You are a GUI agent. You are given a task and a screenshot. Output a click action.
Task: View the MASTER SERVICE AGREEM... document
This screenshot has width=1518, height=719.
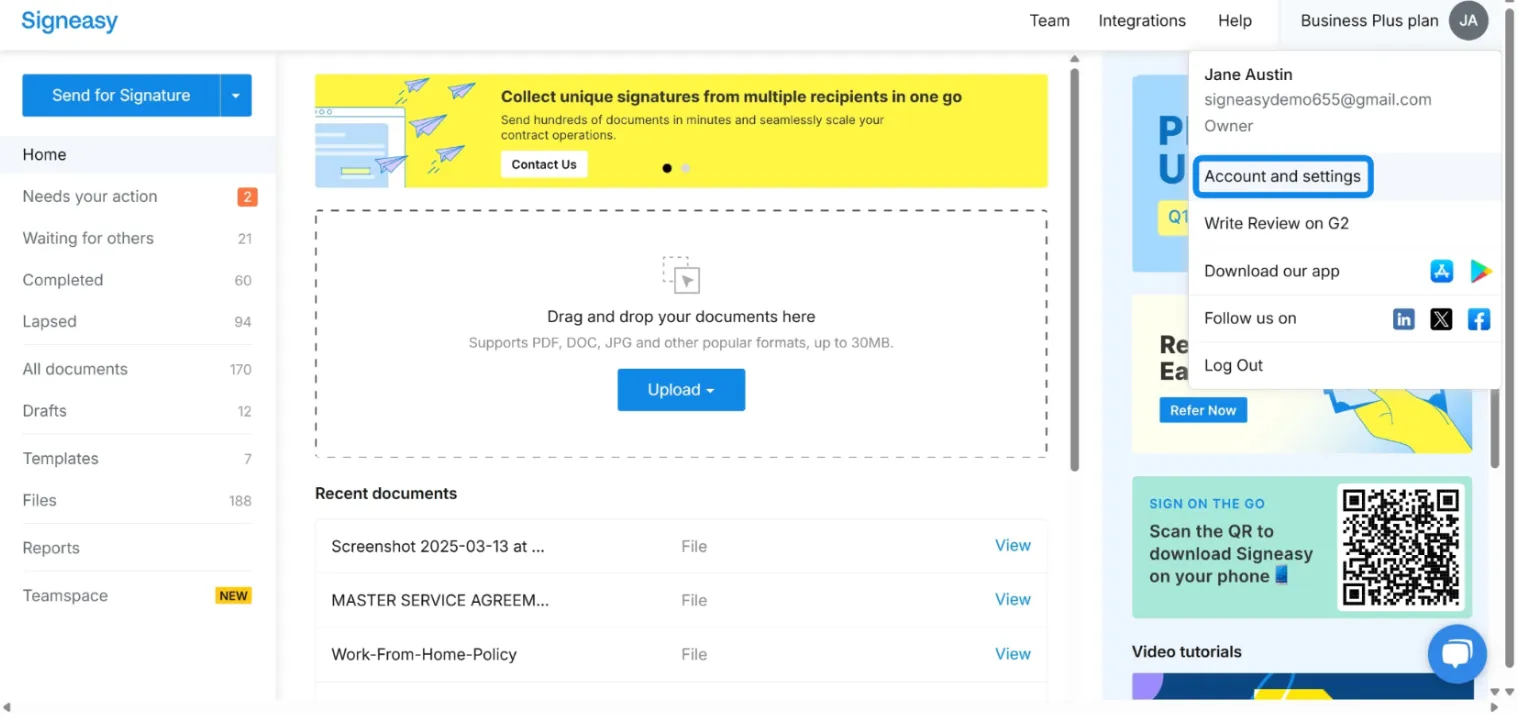[1012, 600]
